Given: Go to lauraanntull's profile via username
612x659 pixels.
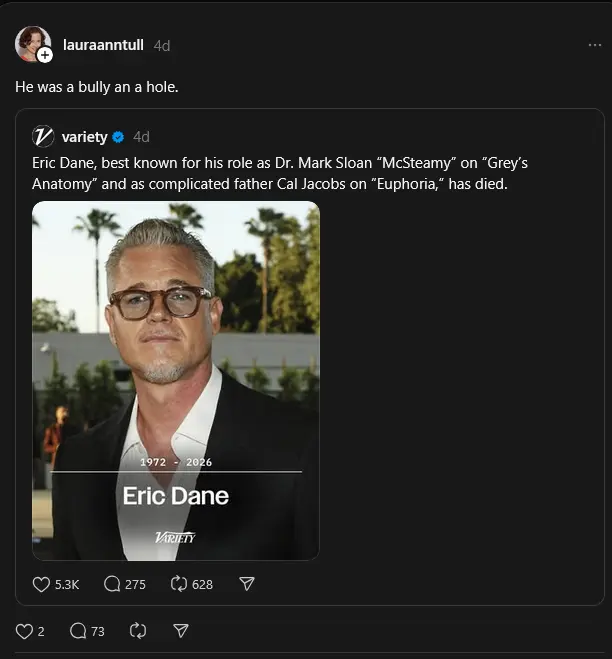Looking at the screenshot, I should click(x=103, y=45).
